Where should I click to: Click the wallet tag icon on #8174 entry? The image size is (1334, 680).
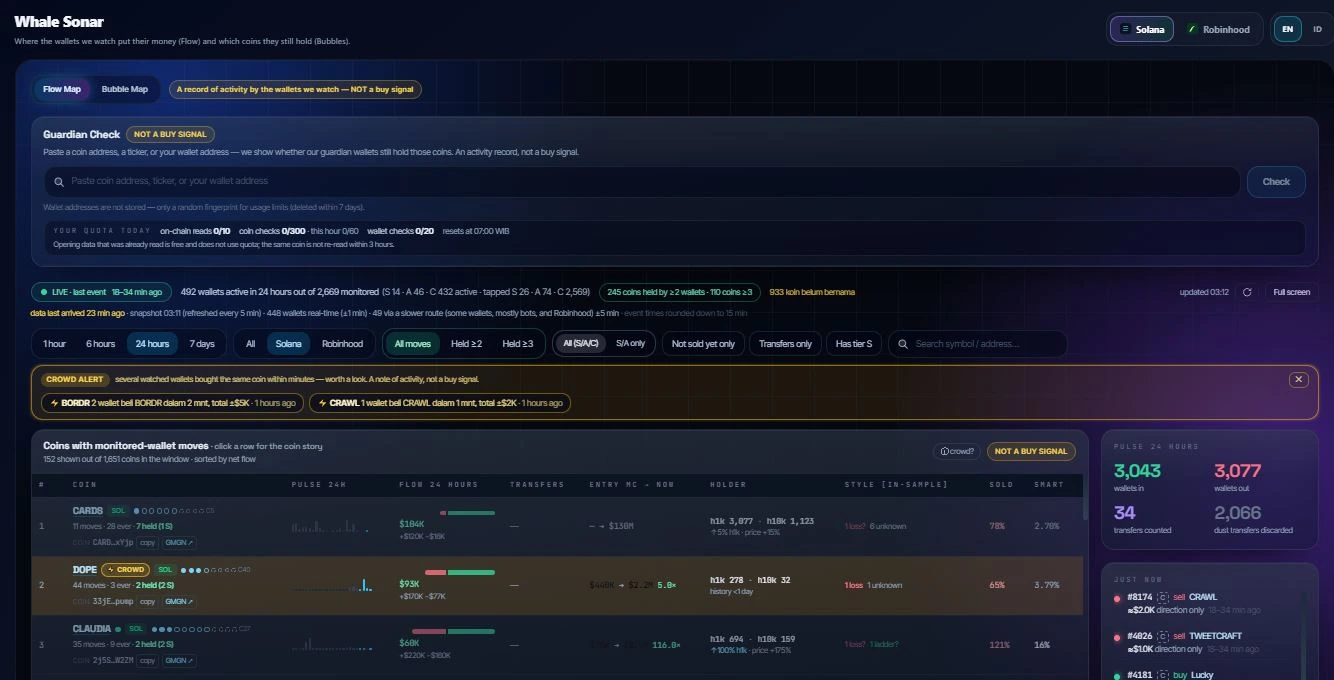[1164, 597]
